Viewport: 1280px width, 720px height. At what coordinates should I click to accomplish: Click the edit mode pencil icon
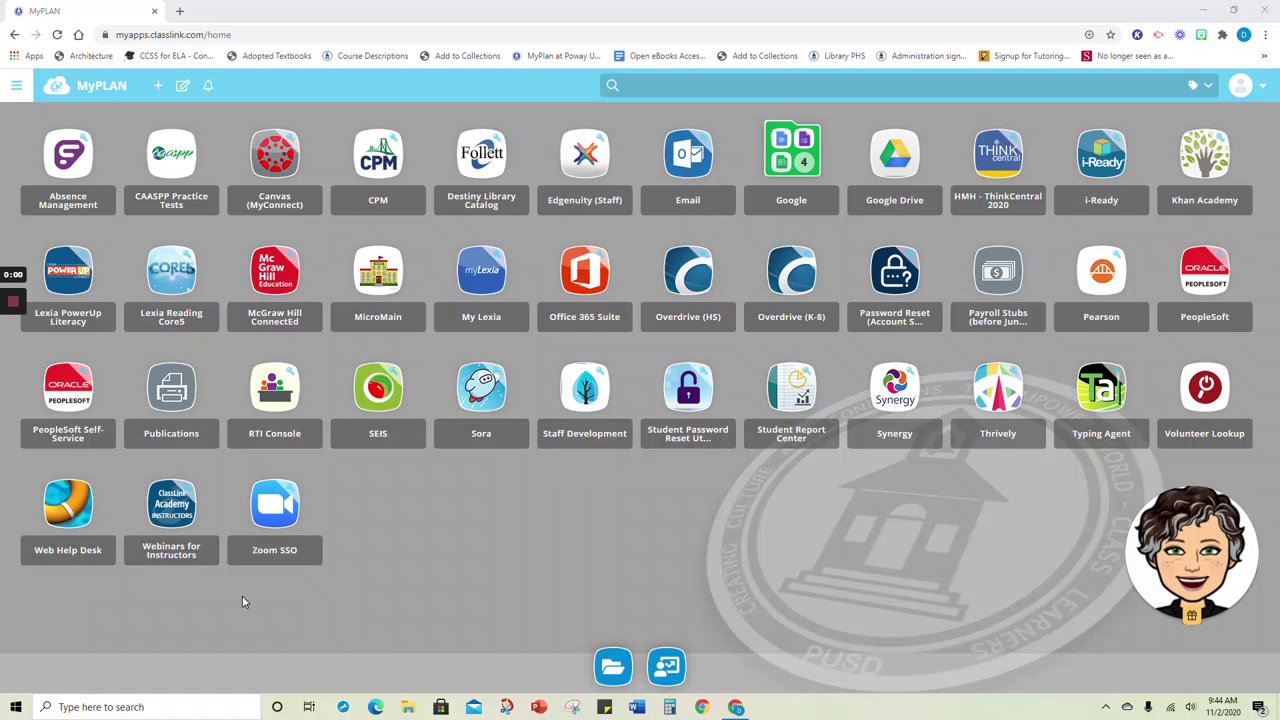(183, 86)
